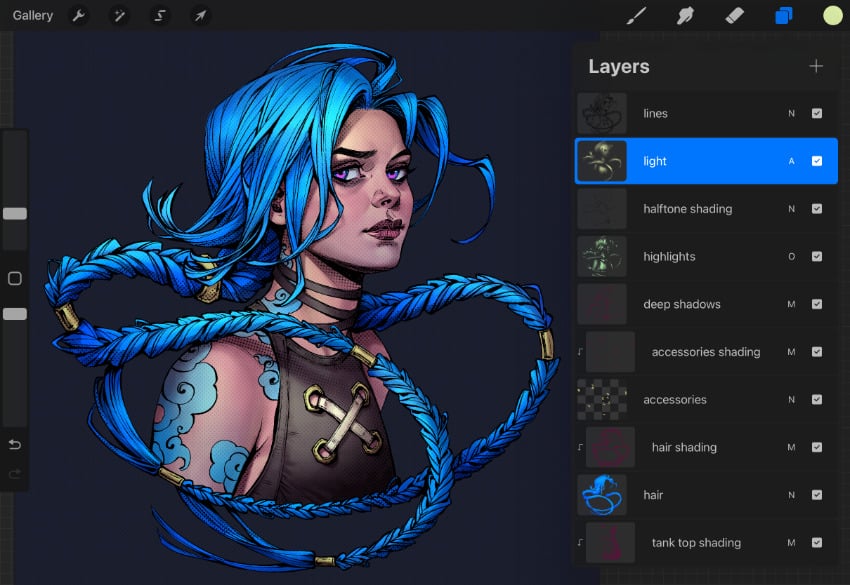Screen dimensions: 850x585
Task: Select the hair layer thumbnail
Action: [x=602, y=495]
